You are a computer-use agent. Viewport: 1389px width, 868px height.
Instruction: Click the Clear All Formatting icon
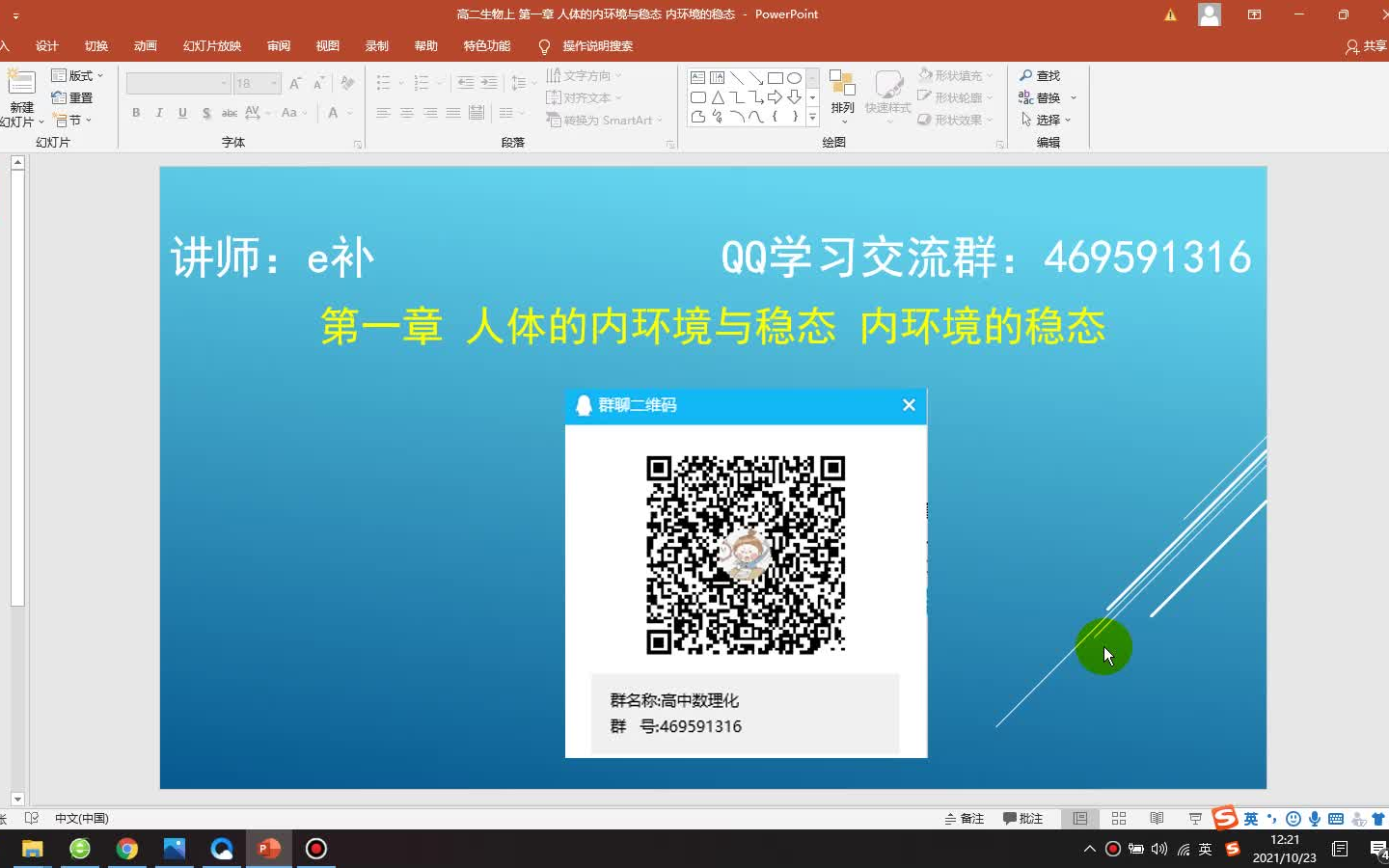coord(347,84)
